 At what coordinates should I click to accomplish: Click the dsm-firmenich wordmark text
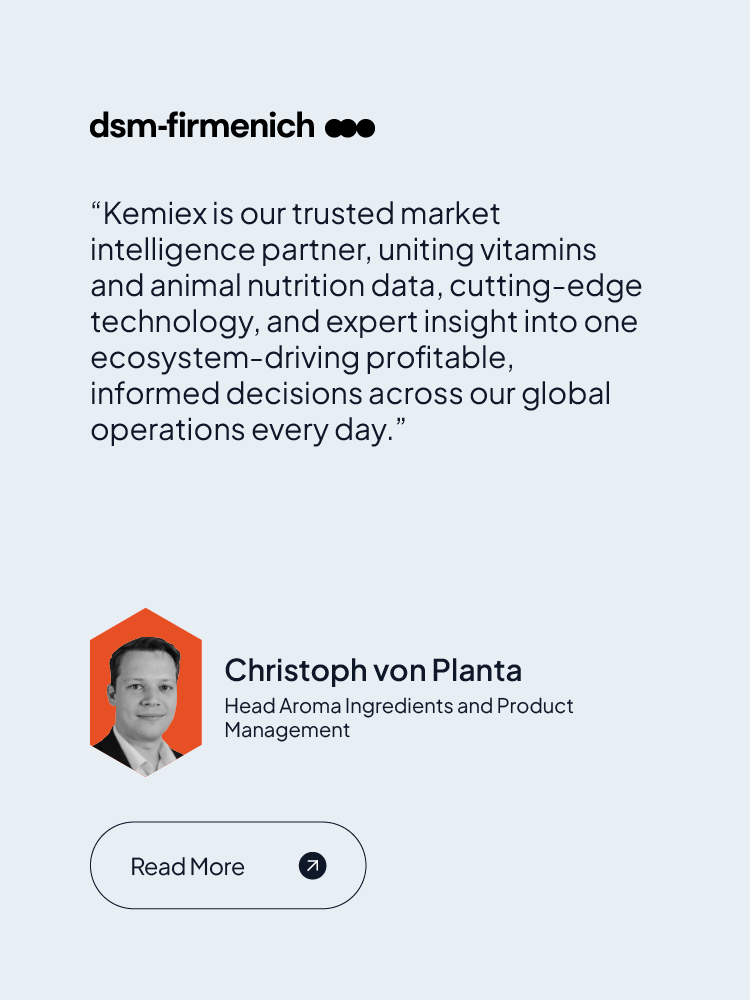tap(202, 126)
